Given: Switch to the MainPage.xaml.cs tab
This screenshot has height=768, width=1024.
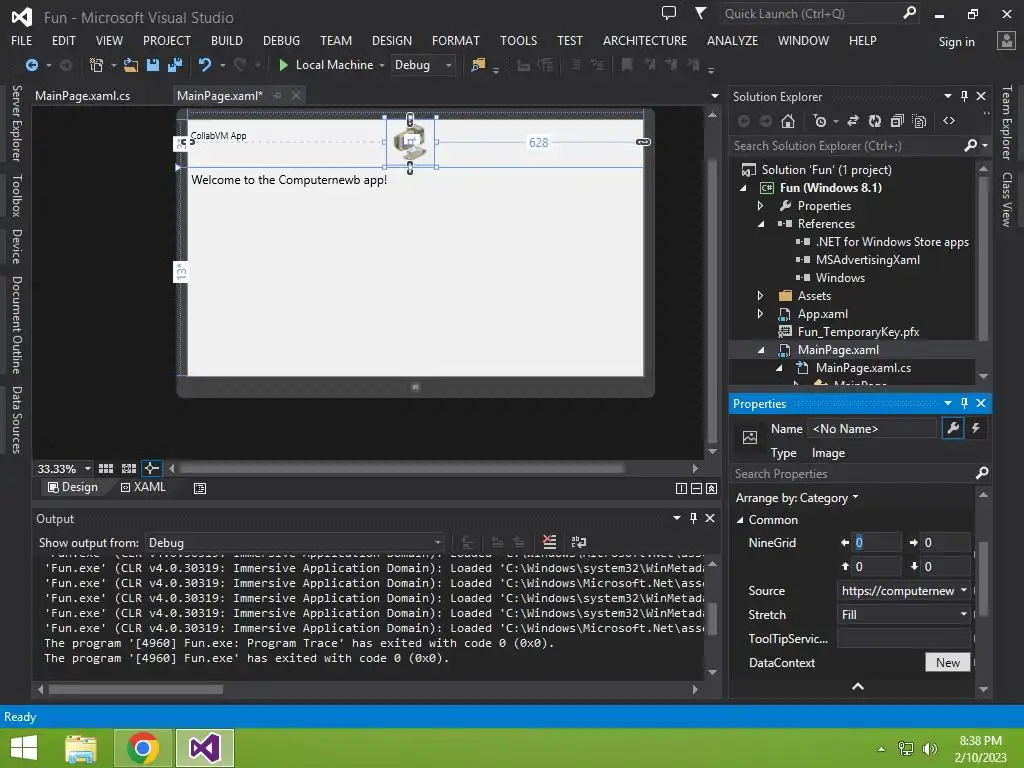Looking at the screenshot, I should pos(82,95).
